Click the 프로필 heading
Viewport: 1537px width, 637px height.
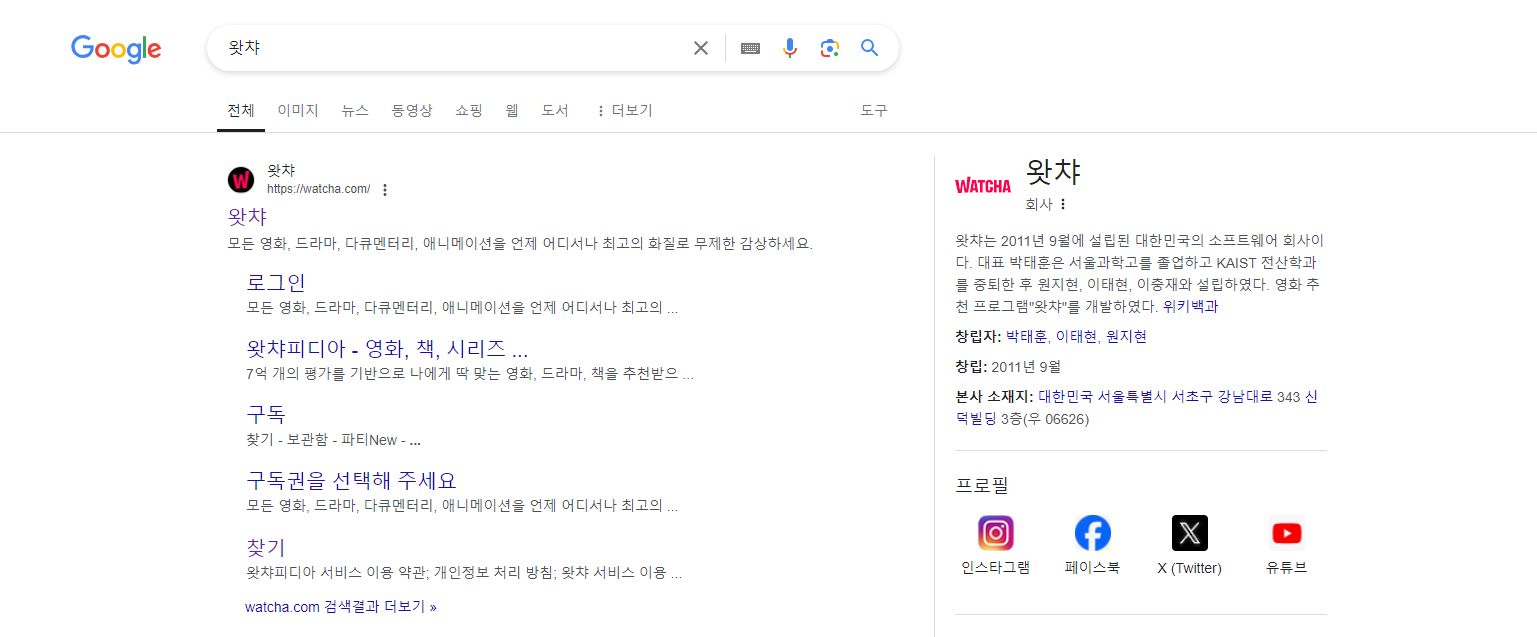pos(982,486)
